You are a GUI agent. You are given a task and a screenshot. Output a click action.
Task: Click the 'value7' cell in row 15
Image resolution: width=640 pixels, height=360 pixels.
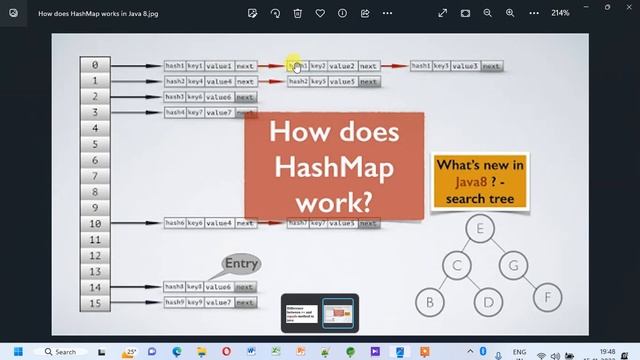click(219, 302)
